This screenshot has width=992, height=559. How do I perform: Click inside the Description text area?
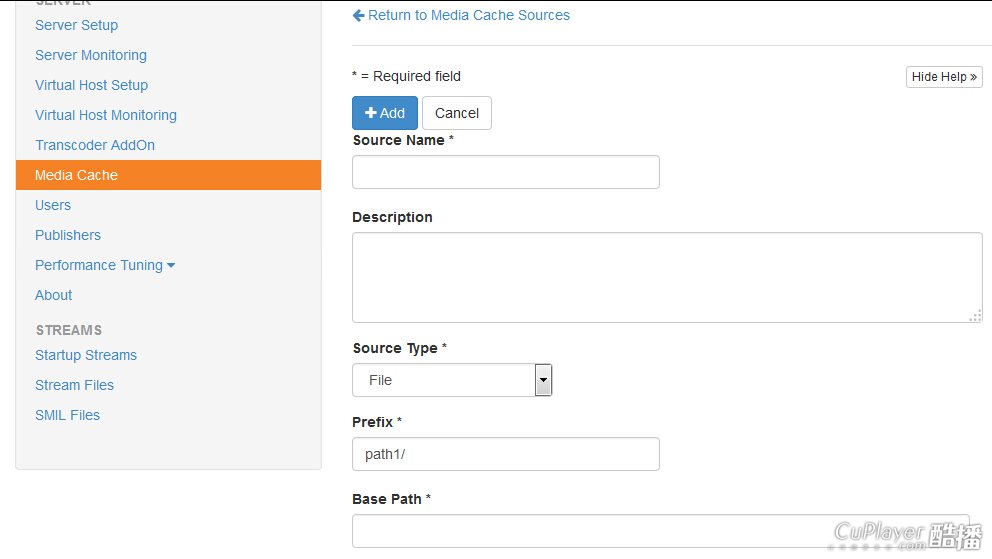[x=666, y=277]
